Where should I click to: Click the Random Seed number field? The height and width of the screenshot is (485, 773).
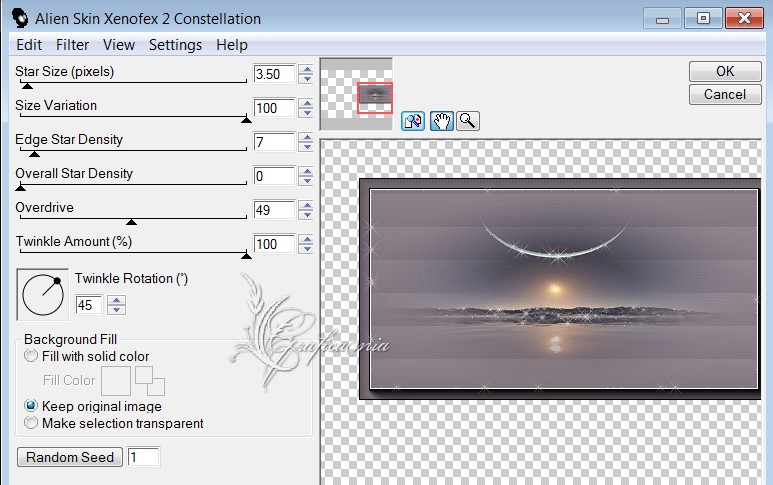pos(143,457)
